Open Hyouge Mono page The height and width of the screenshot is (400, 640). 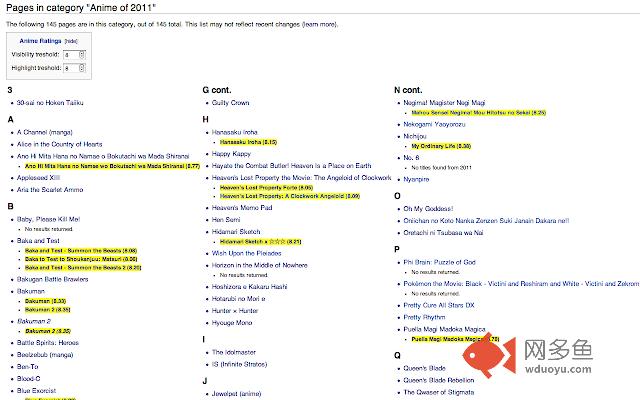pos(232,322)
